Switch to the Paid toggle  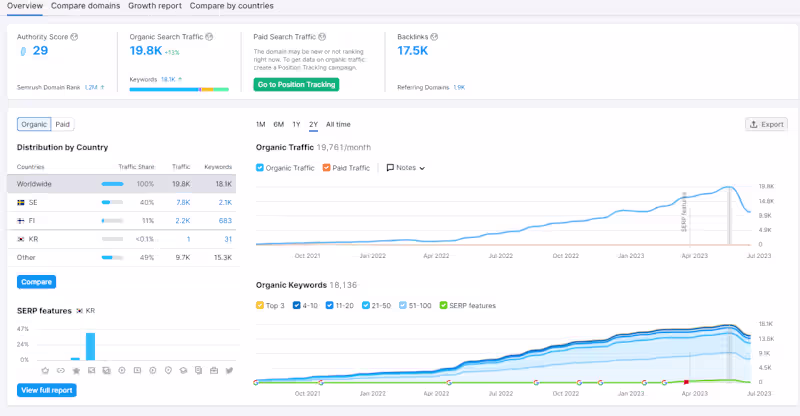(62, 125)
